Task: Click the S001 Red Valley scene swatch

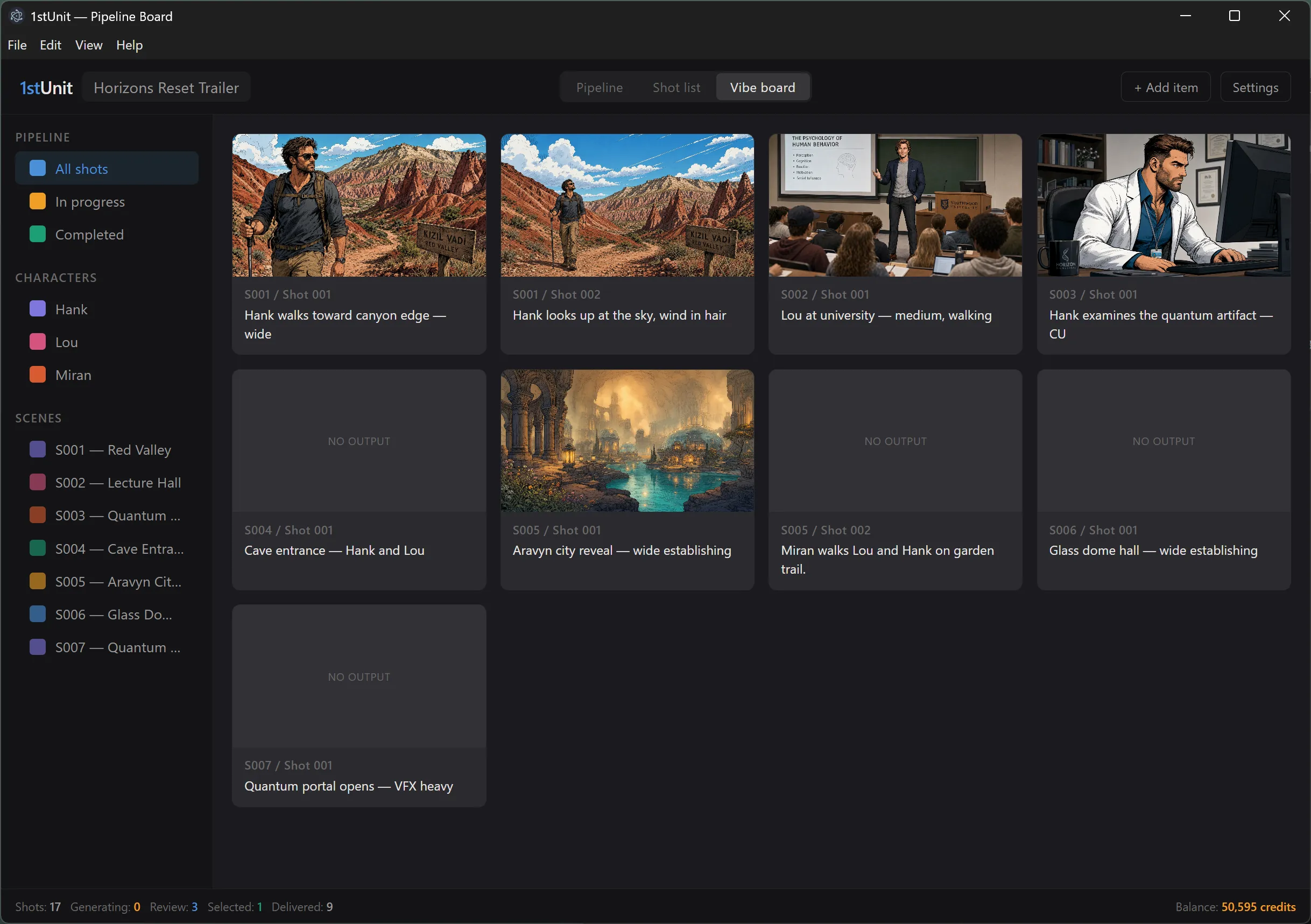Action: tap(38, 449)
